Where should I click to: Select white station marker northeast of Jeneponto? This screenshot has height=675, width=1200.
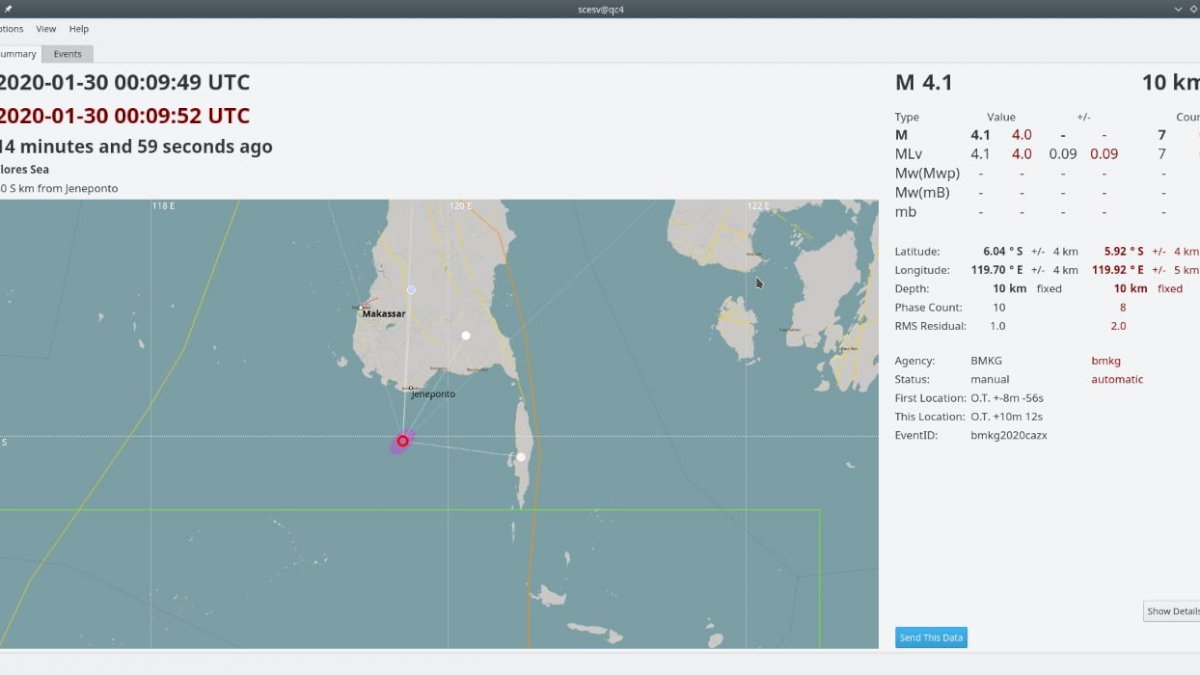[465, 335]
